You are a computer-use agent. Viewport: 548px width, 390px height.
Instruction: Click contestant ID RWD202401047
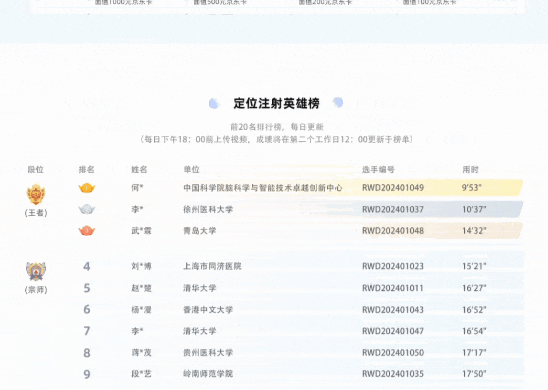pos(393,331)
